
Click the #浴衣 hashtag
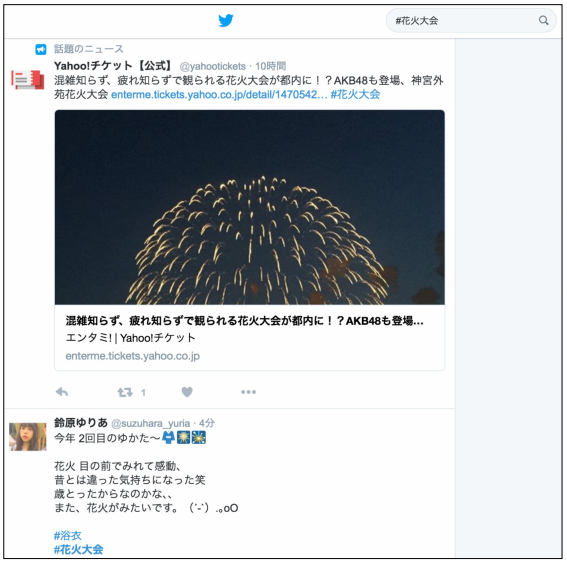click(x=68, y=535)
